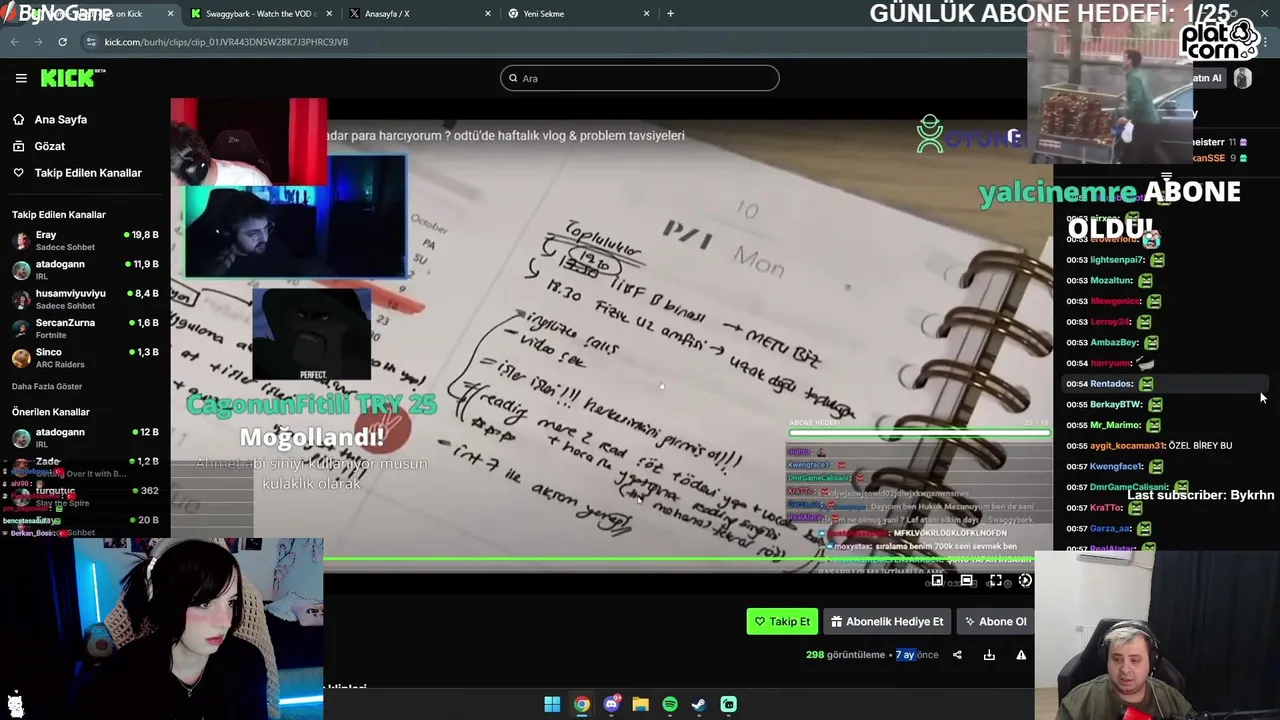The image size is (1280, 720).
Task: Go to Ana Sayfa in sidebar
Action: pyautogui.click(x=60, y=120)
